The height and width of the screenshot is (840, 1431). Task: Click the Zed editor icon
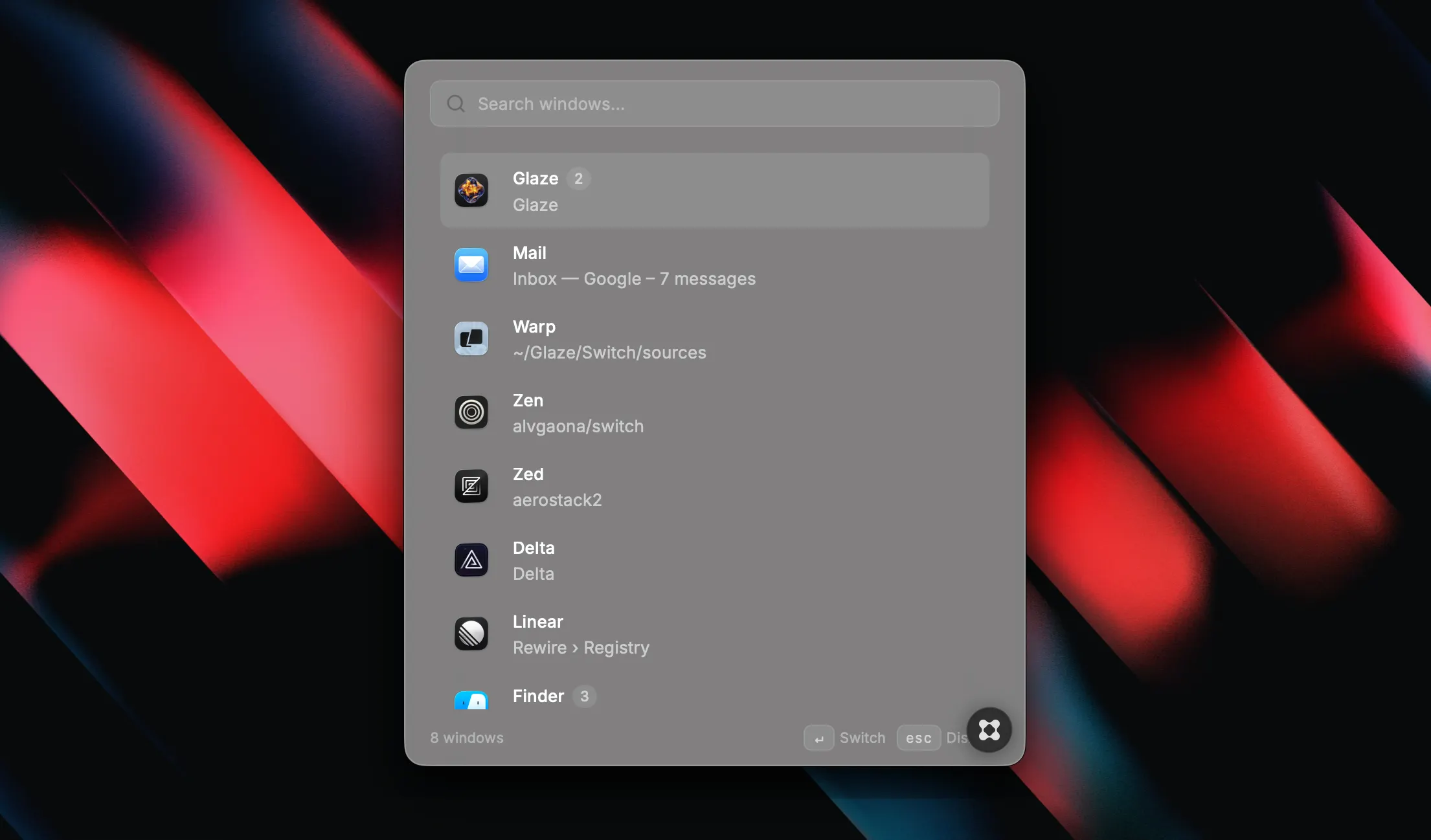471,486
